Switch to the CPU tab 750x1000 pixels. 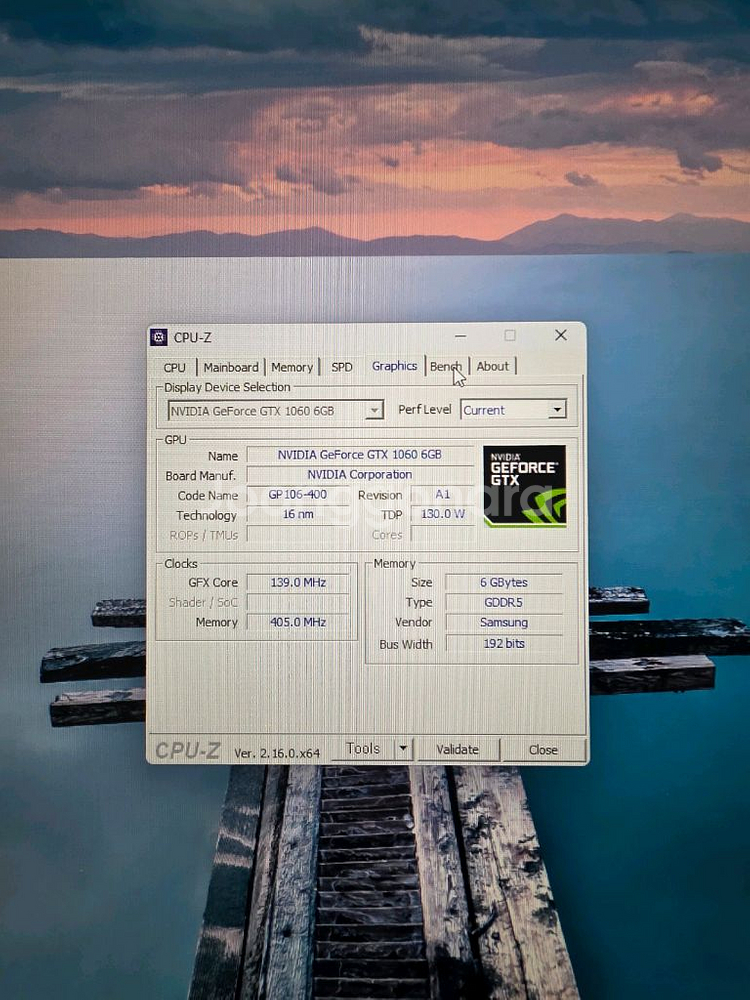pyautogui.click(x=175, y=367)
